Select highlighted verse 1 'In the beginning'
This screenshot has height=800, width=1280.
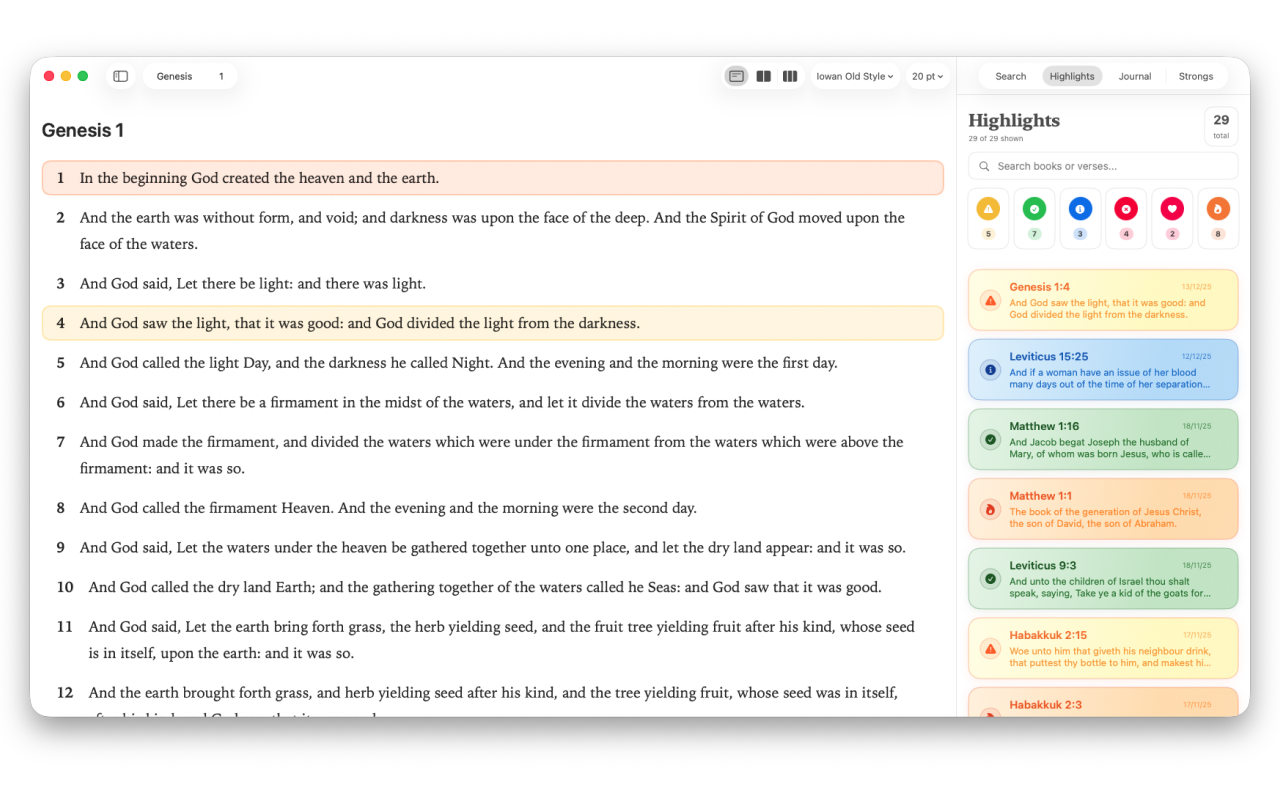coord(492,178)
